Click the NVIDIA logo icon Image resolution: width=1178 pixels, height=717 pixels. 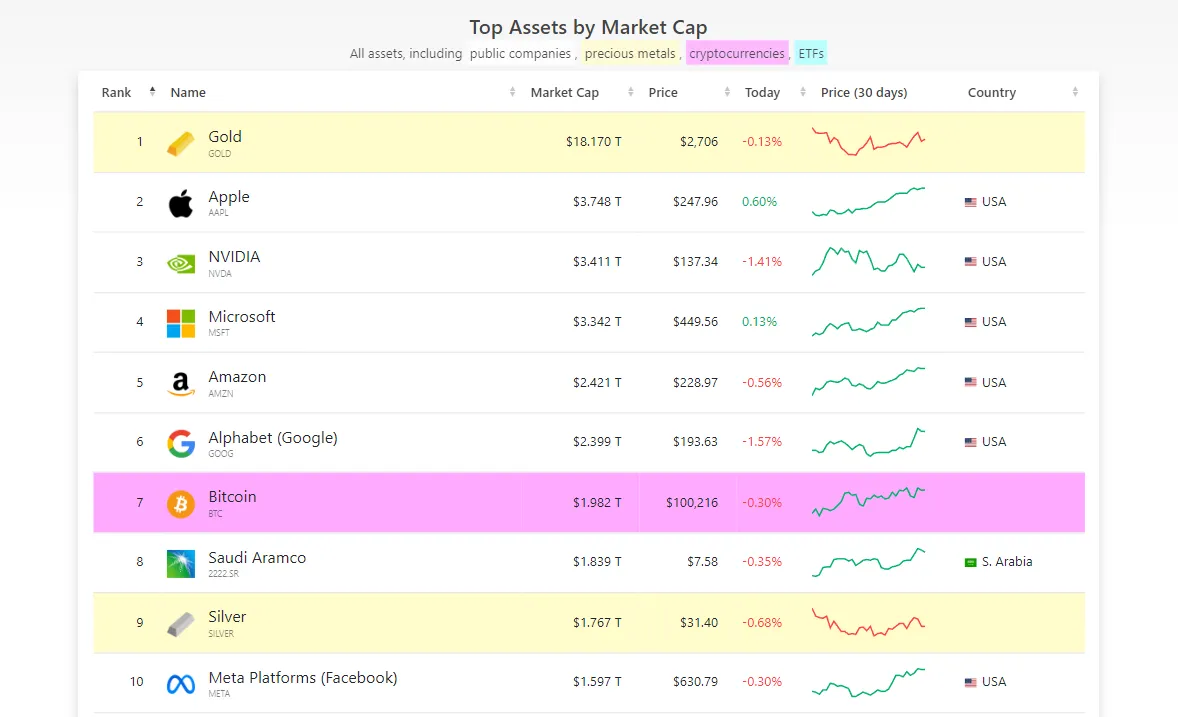pos(181,263)
